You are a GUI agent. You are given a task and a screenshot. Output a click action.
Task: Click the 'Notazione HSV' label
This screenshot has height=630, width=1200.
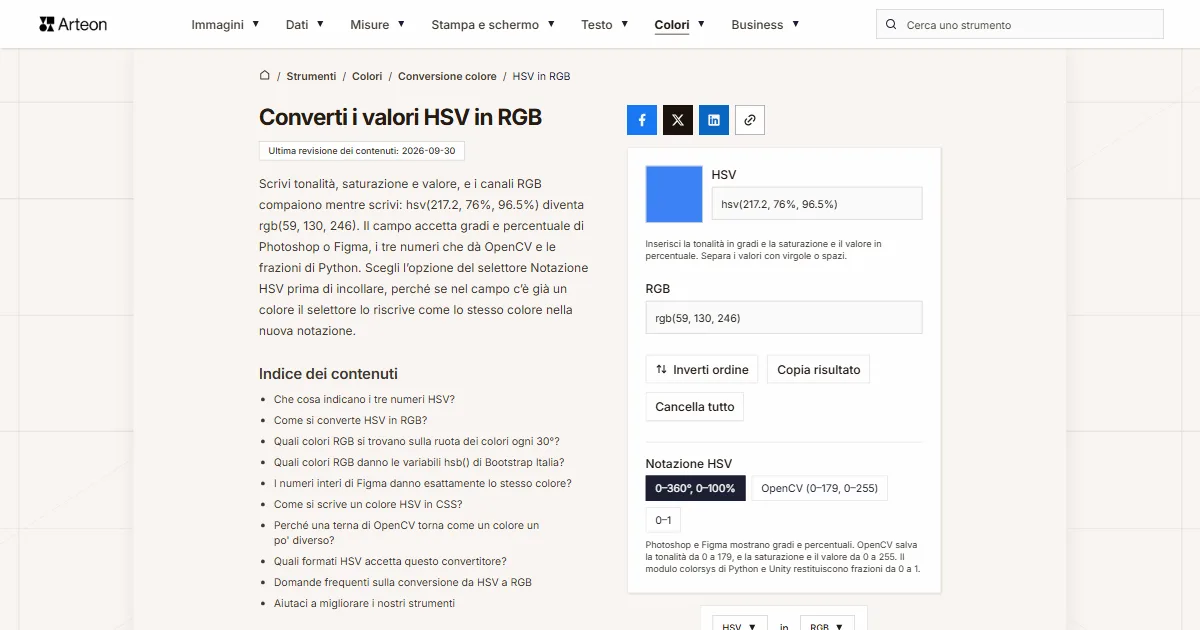tap(689, 464)
